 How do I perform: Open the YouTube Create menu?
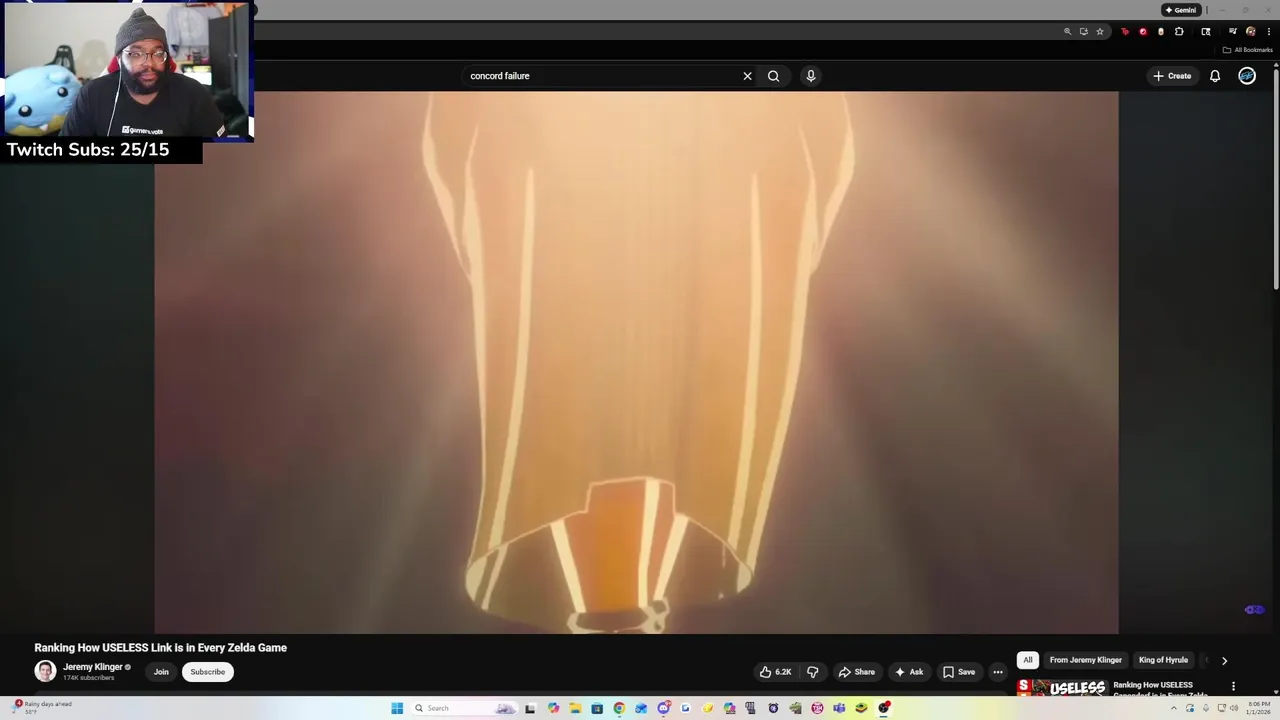1172,76
